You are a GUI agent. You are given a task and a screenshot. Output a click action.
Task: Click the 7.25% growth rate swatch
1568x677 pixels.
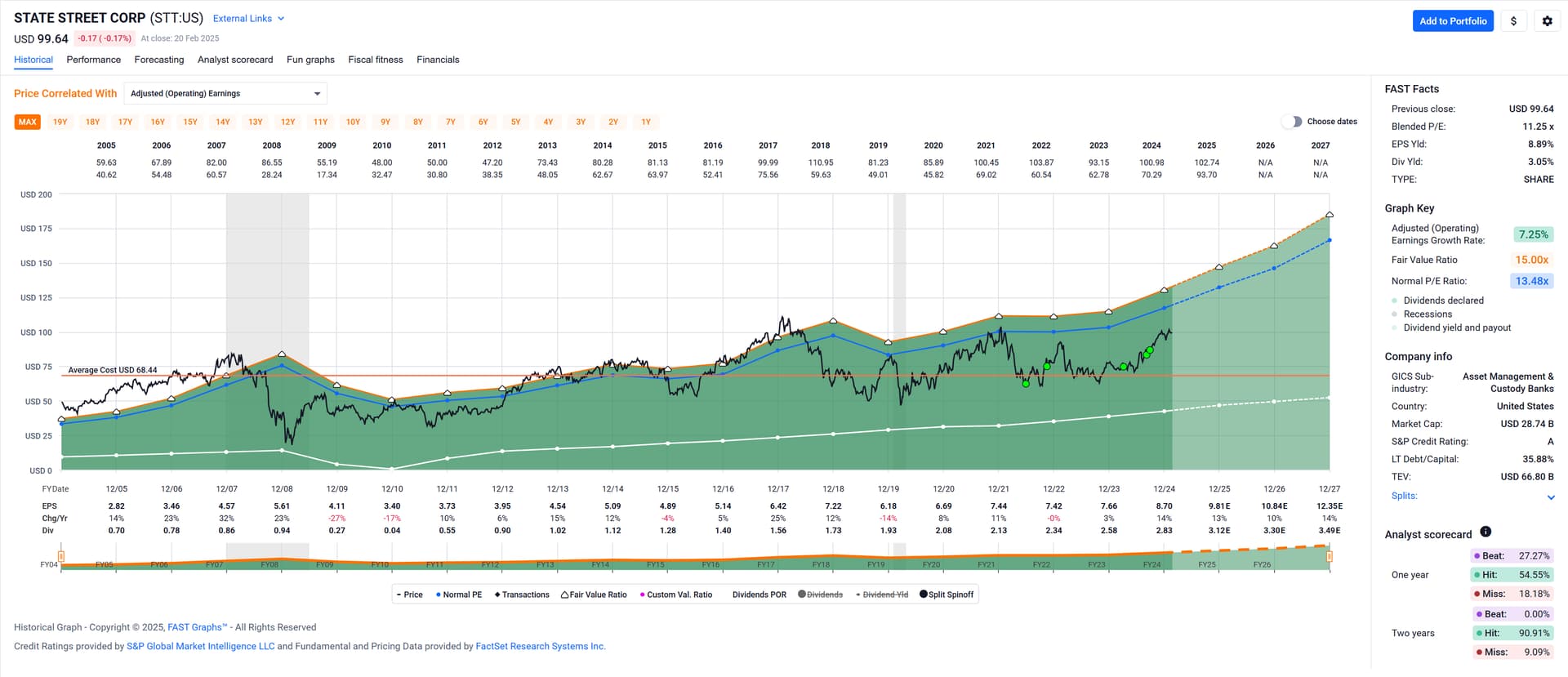(1533, 234)
